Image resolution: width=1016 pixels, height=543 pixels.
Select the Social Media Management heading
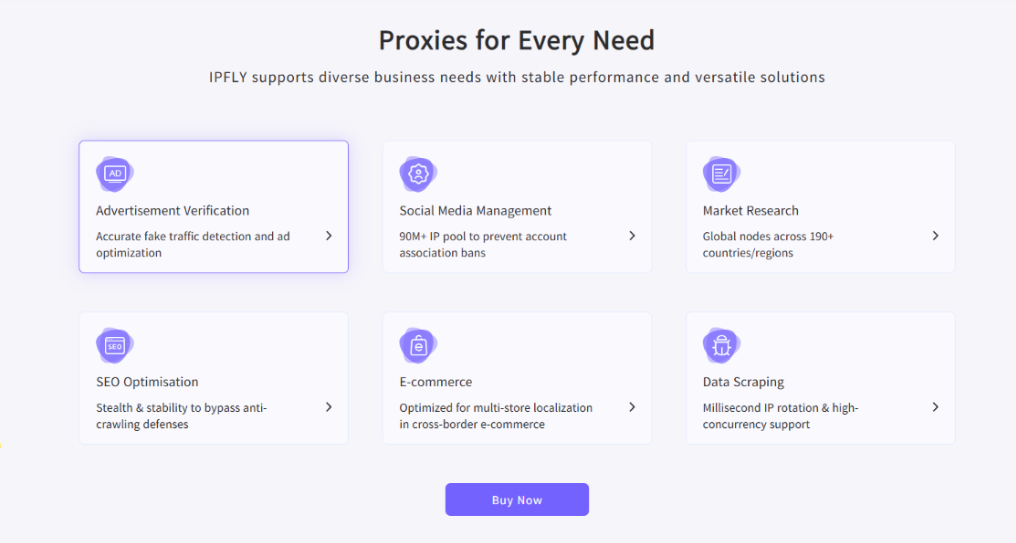coord(475,211)
